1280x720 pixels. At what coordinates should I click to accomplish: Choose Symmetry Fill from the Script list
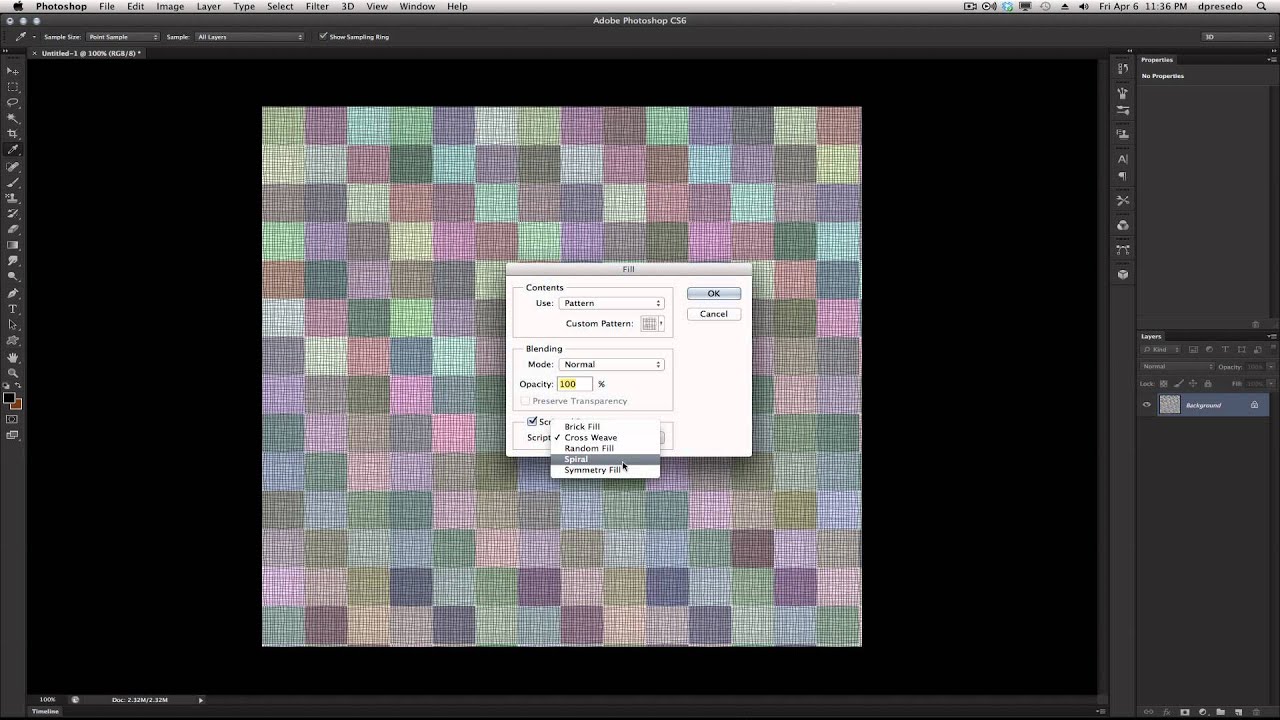[605, 470]
